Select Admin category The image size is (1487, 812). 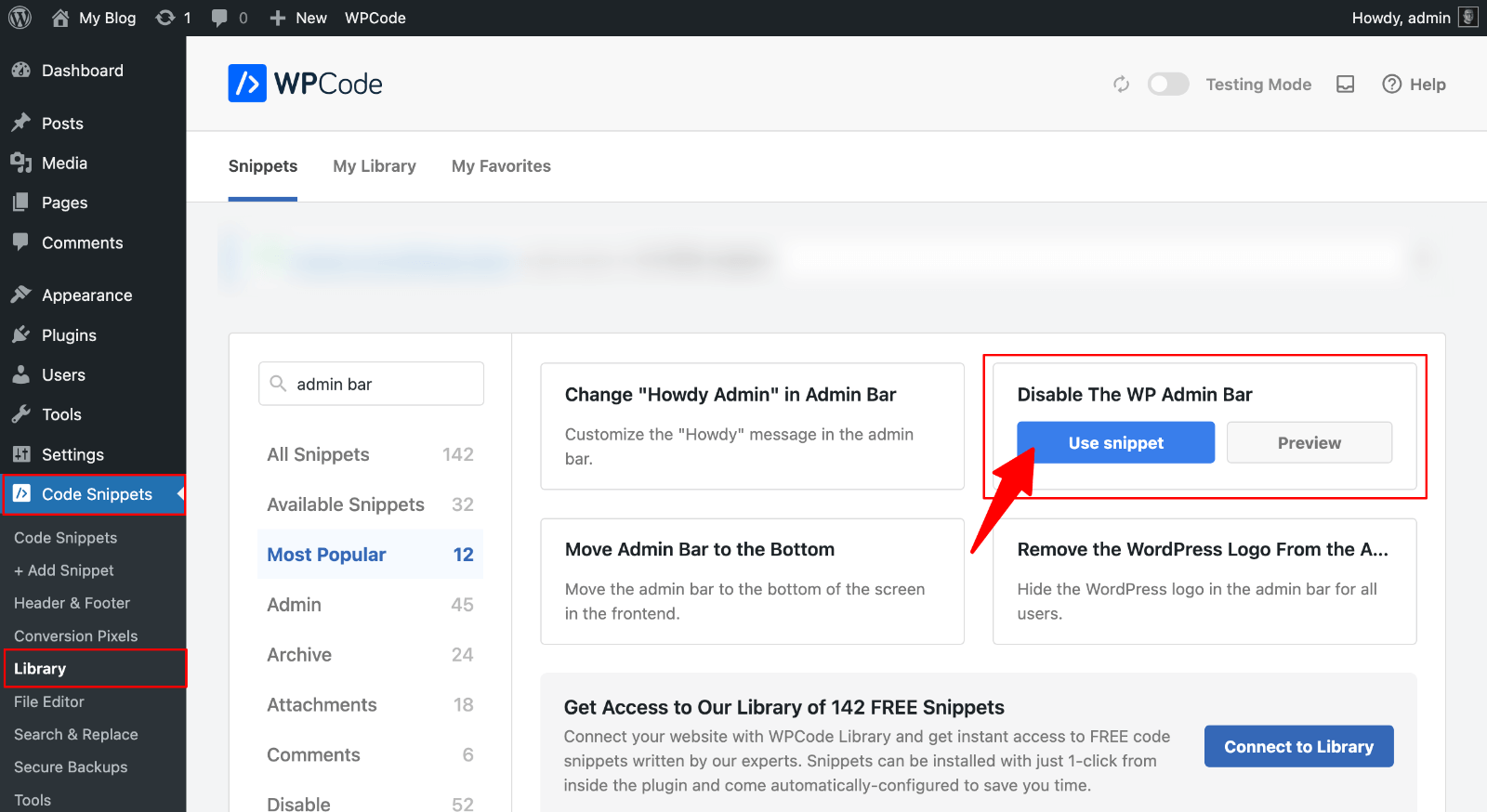(370, 605)
